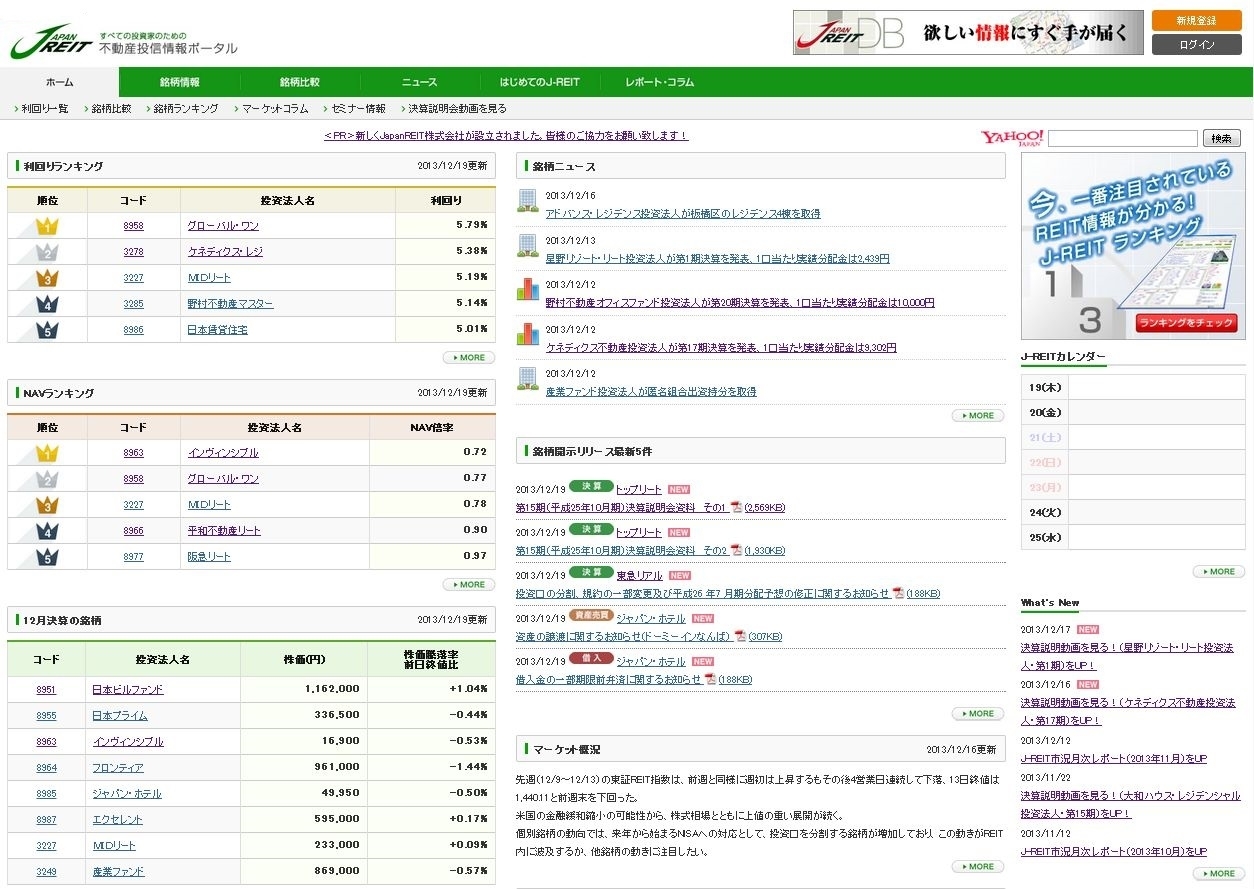The image size is (1254, 889).
Task: Open the code 3278 link for ケネディクス・レジ
Action: (x=133, y=252)
